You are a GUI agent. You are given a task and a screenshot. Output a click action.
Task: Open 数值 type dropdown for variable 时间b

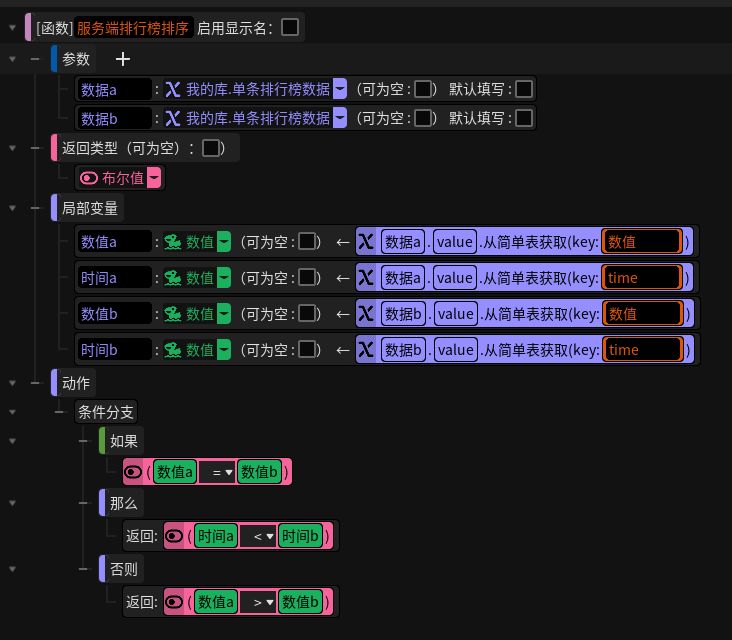coord(224,350)
